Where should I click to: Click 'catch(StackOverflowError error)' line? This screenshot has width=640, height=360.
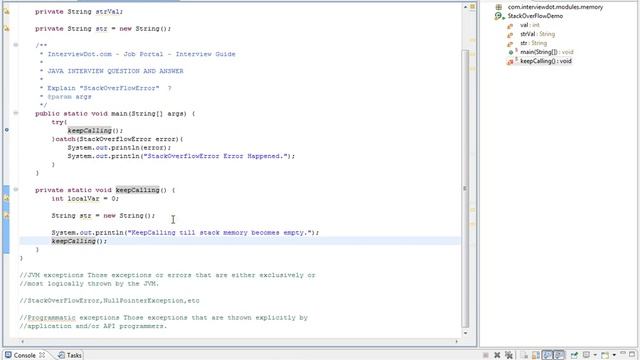(x=118, y=139)
